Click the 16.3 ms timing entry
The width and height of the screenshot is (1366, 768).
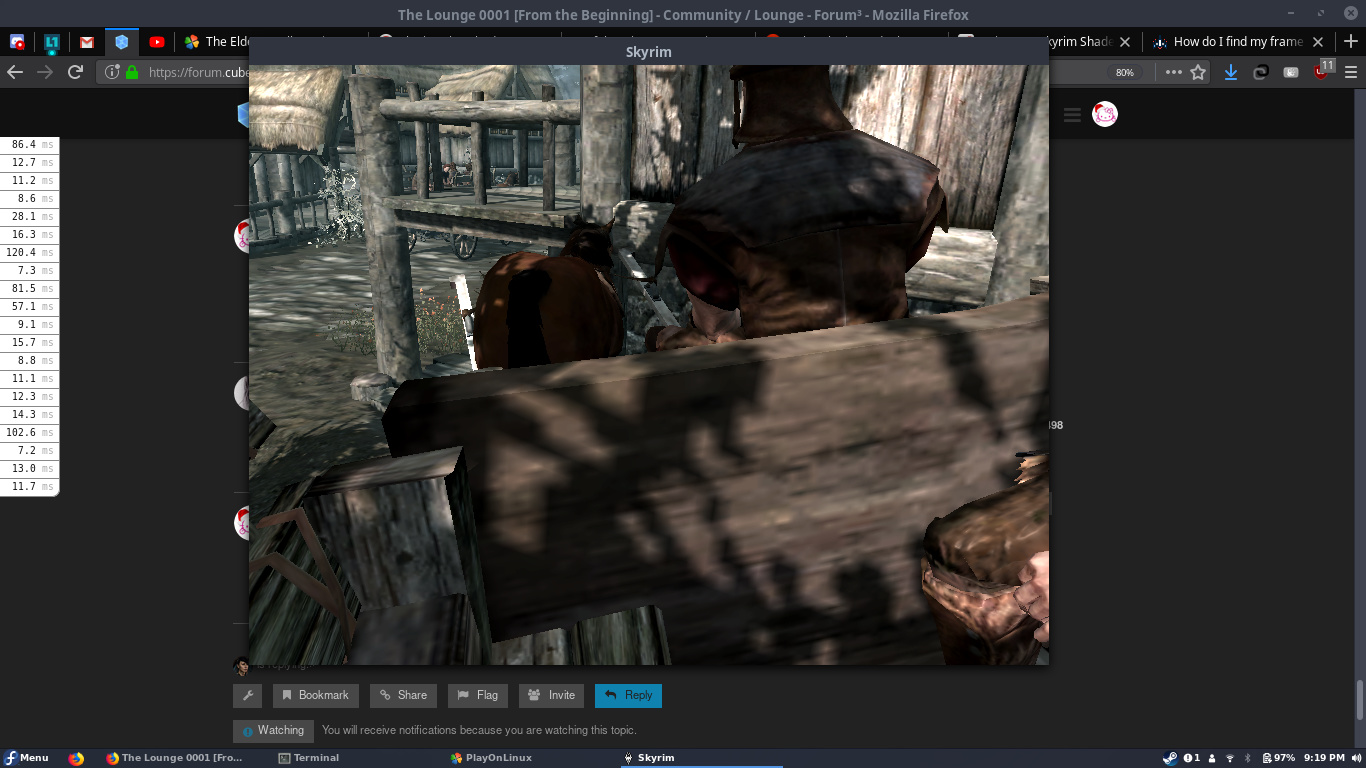(x=29, y=235)
